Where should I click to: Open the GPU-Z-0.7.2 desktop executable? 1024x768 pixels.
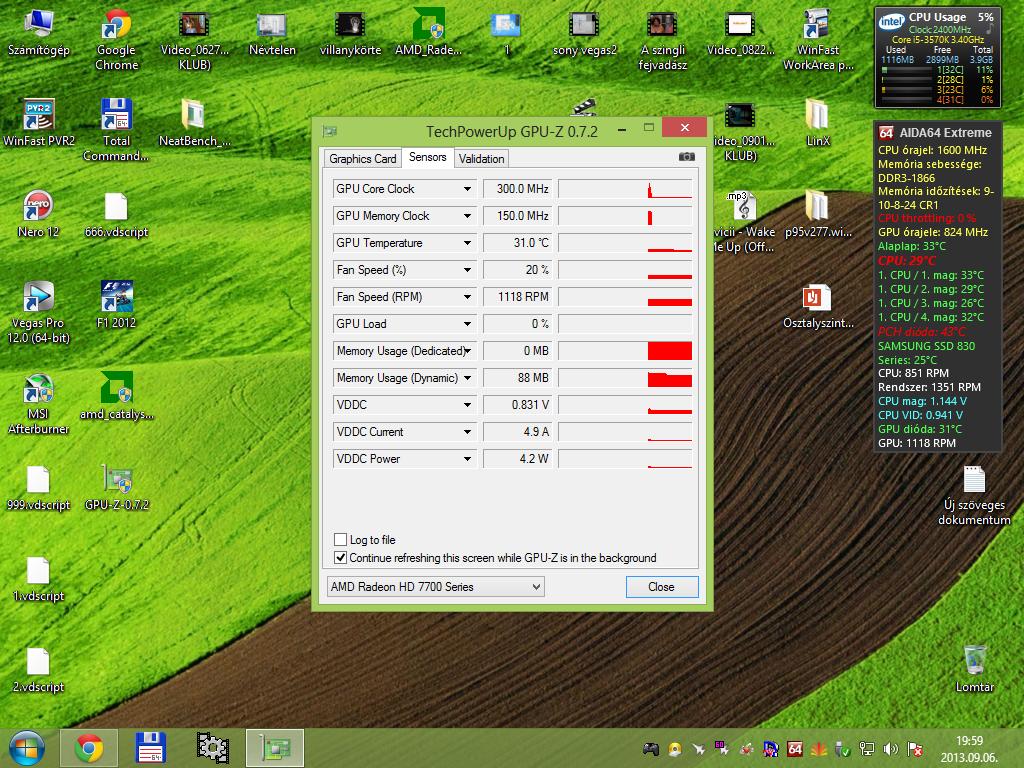click(116, 487)
